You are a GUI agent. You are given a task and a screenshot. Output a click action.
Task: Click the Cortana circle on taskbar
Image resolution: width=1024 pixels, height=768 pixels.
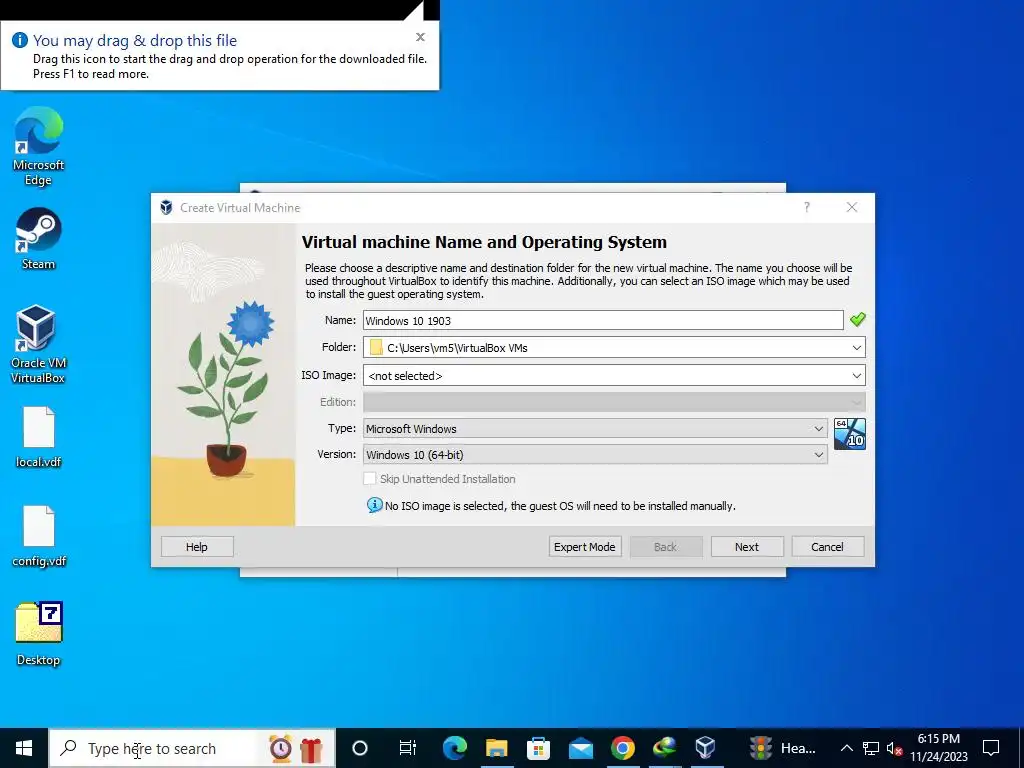click(x=360, y=748)
